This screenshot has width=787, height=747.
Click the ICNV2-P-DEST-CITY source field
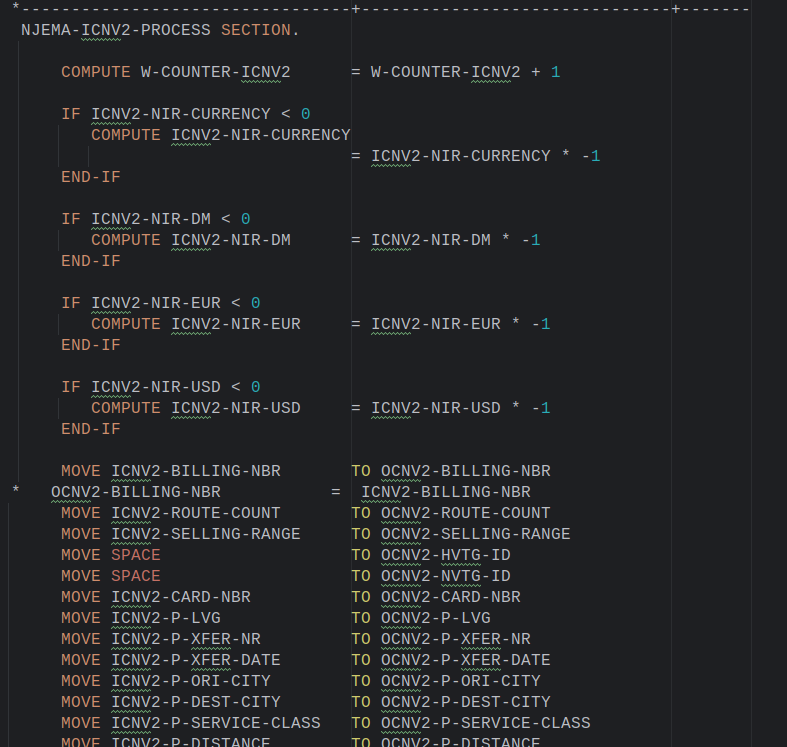195,702
